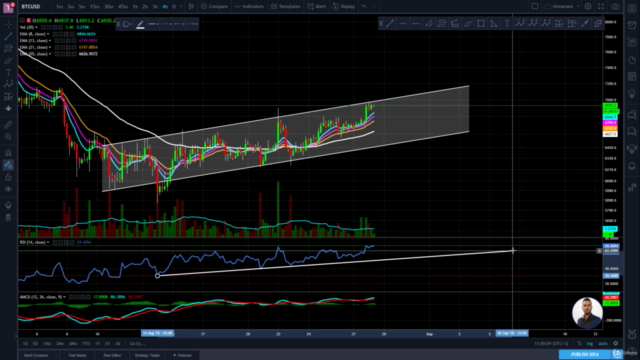Select the 1h timeframe

135,7
